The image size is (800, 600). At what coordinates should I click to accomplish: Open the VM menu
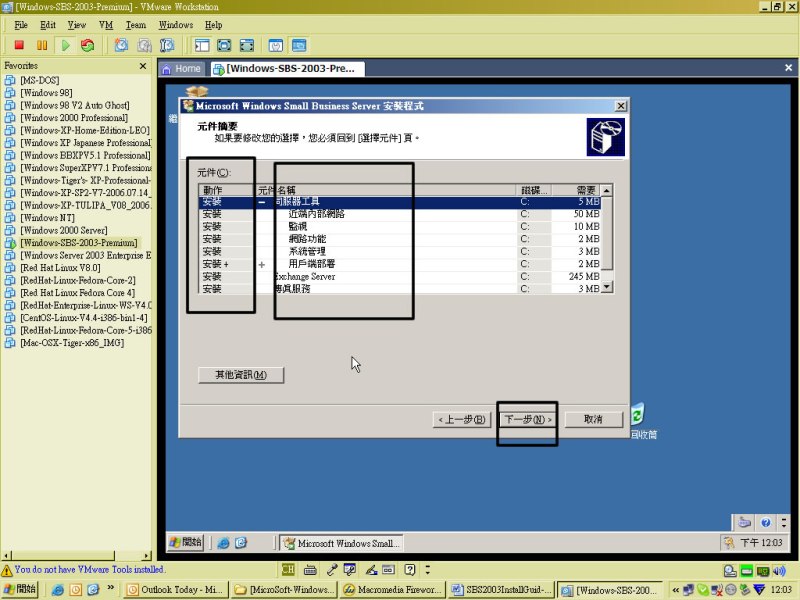coord(106,25)
